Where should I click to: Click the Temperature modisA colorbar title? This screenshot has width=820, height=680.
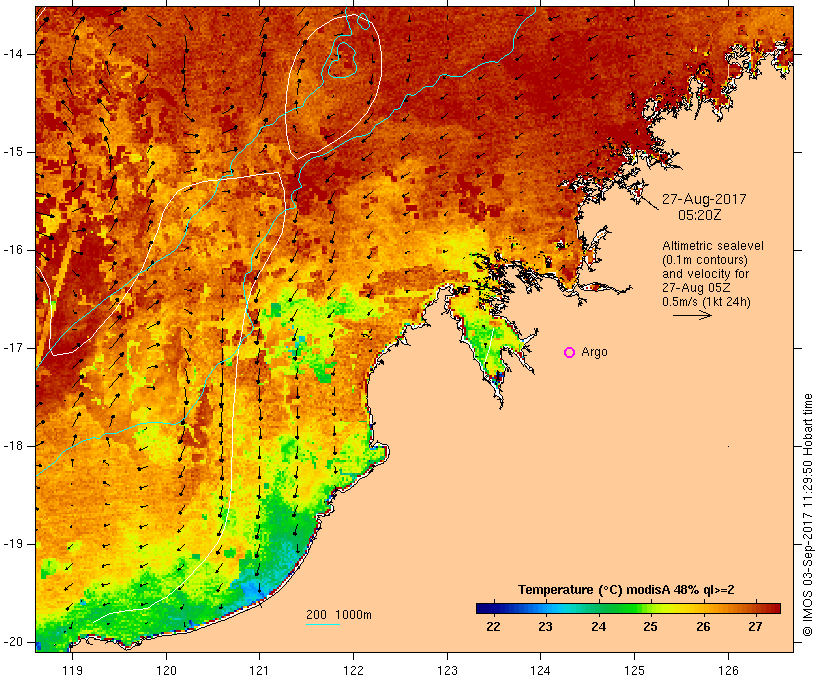tap(626, 590)
